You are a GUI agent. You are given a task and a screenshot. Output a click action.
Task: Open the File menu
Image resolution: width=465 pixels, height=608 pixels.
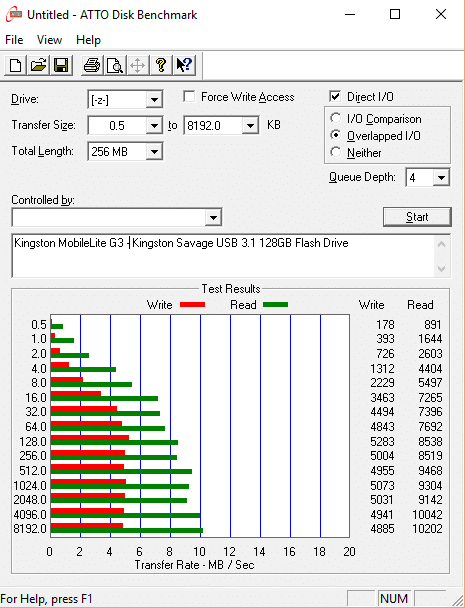(14, 40)
